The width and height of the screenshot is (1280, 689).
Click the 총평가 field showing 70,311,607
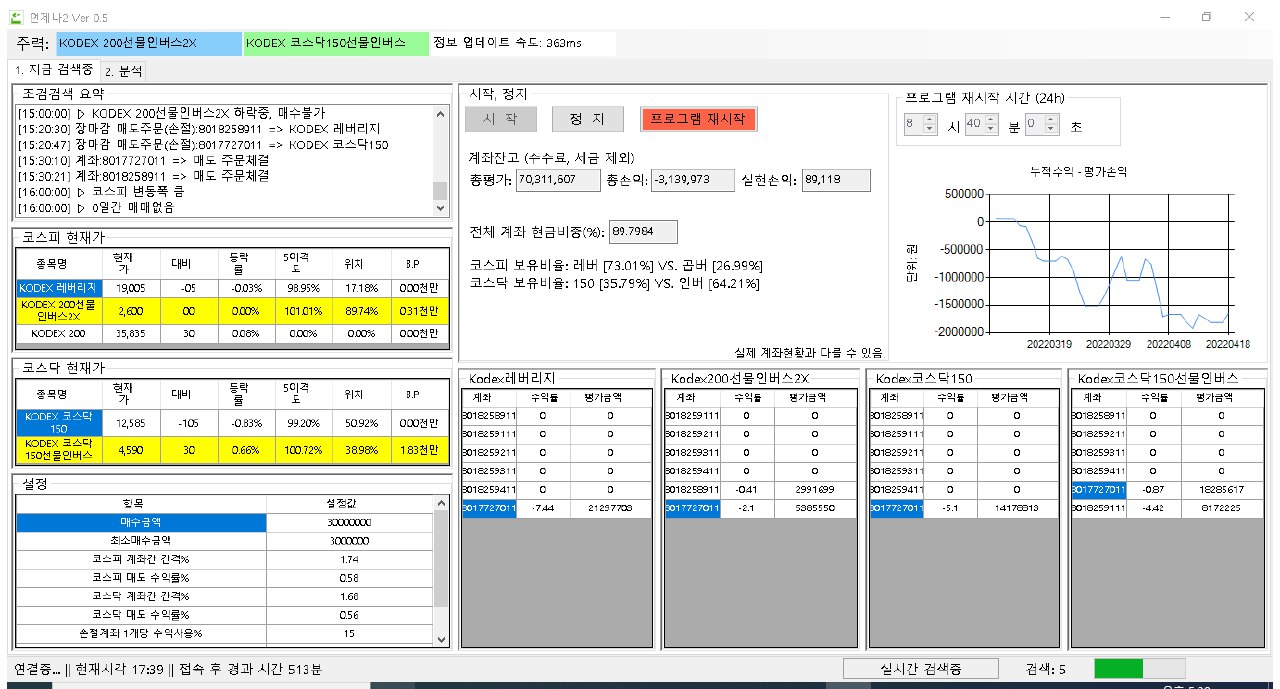coord(556,180)
